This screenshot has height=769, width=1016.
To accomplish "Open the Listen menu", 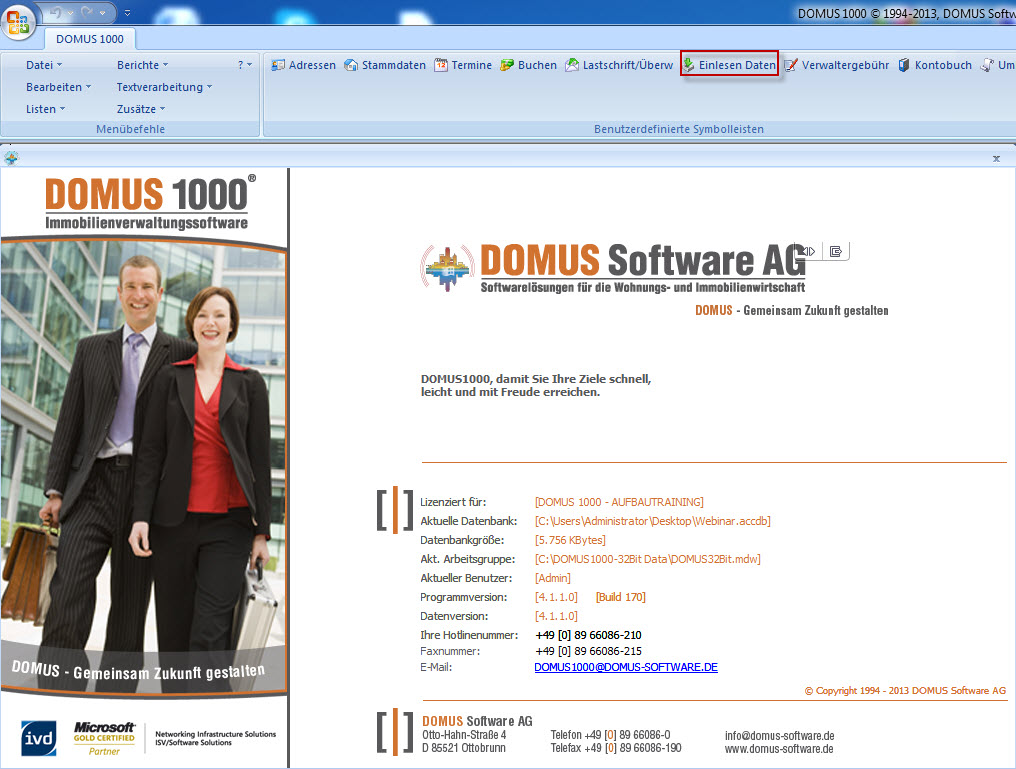I will point(45,109).
